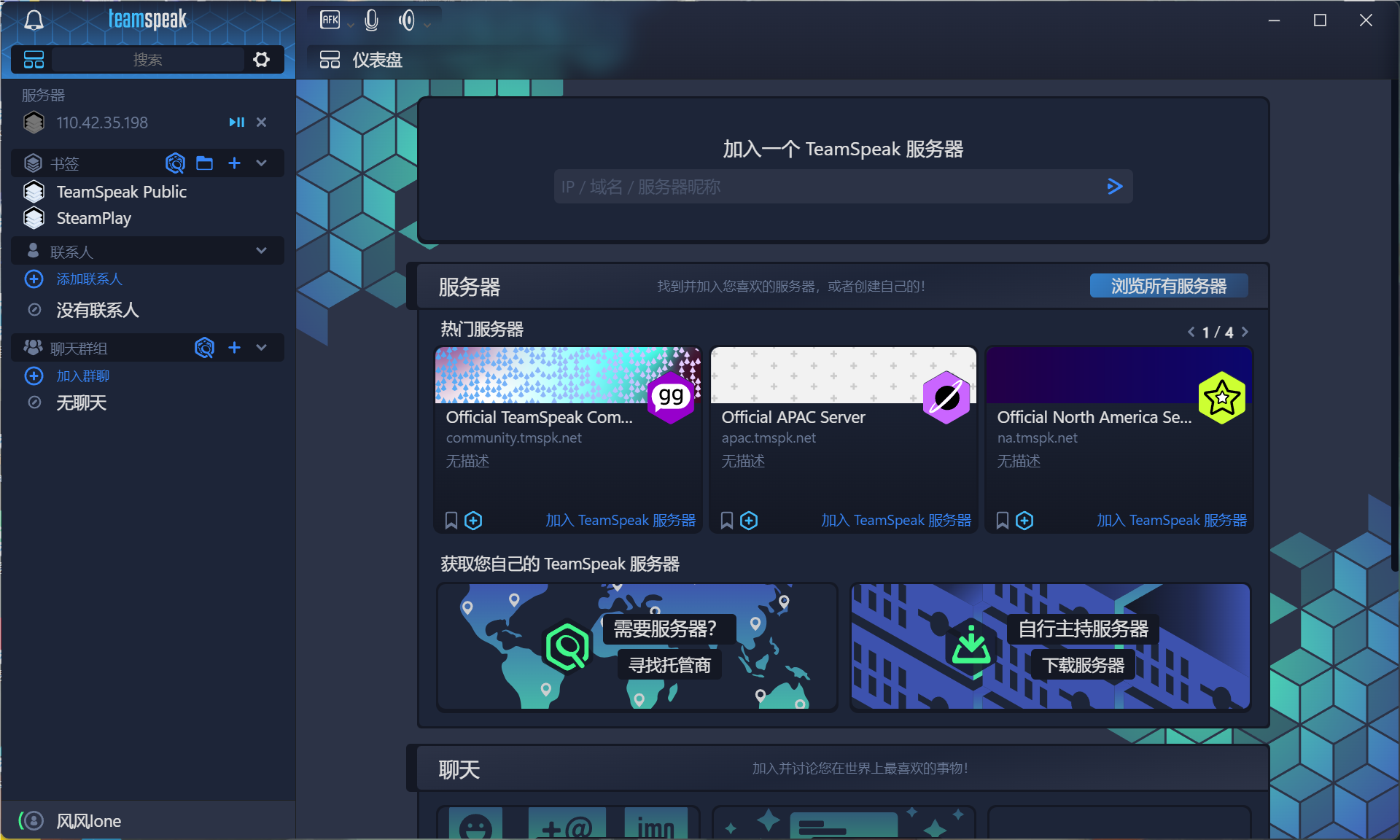The image size is (1400, 840).
Task: Open the speaker options dropdown arrow
Action: (427, 25)
